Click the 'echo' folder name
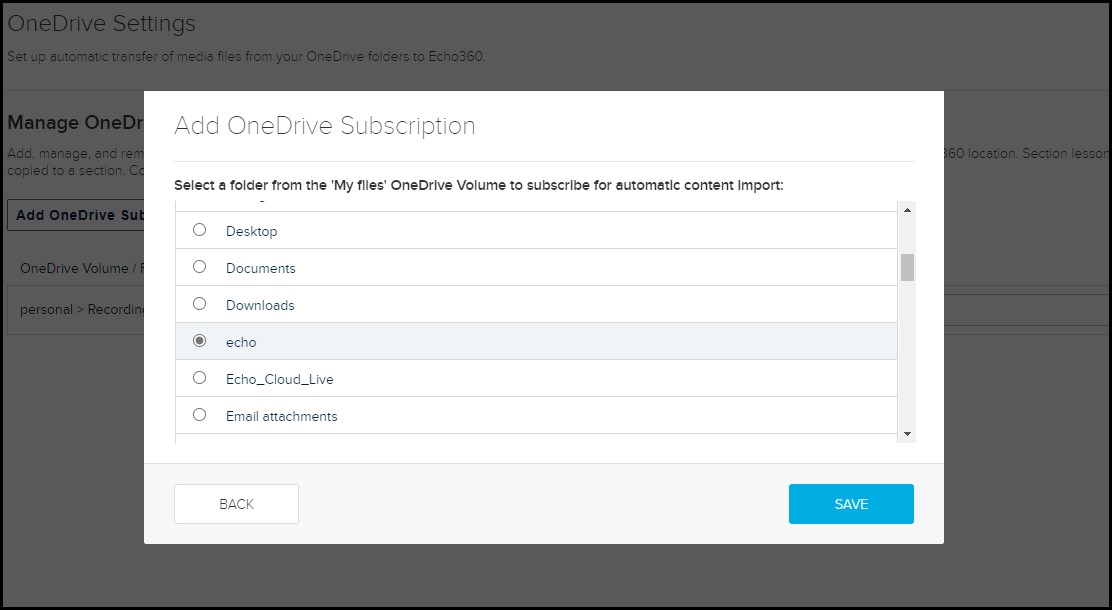The width and height of the screenshot is (1112, 610). tap(241, 342)
